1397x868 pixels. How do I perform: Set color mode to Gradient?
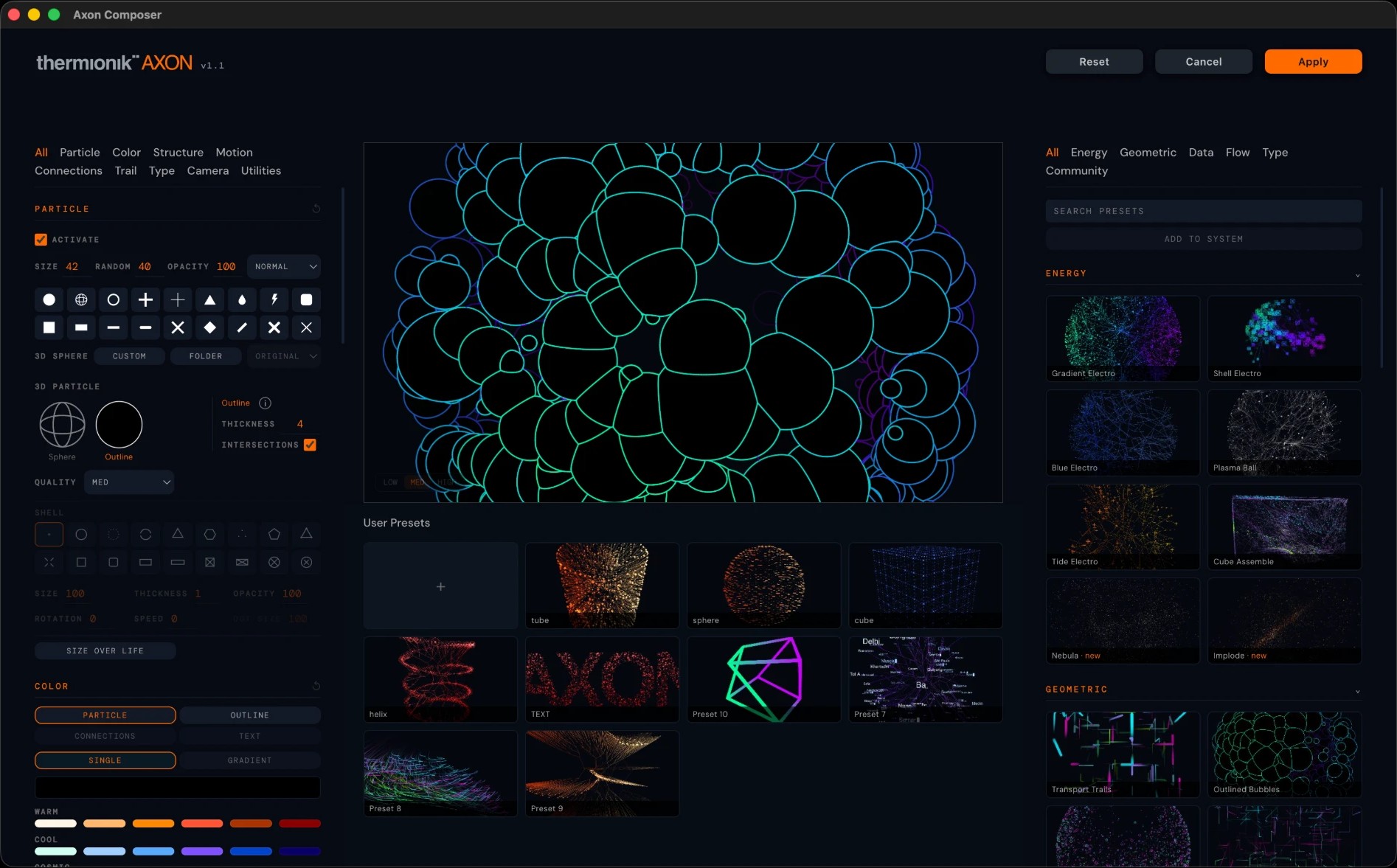pos(250,760)
